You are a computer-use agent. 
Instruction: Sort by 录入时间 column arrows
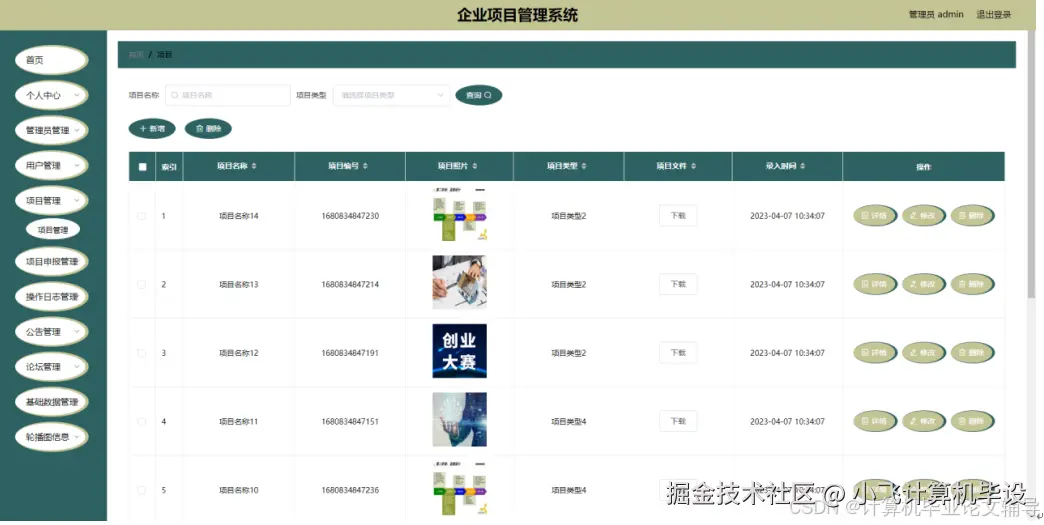(802, 166)
